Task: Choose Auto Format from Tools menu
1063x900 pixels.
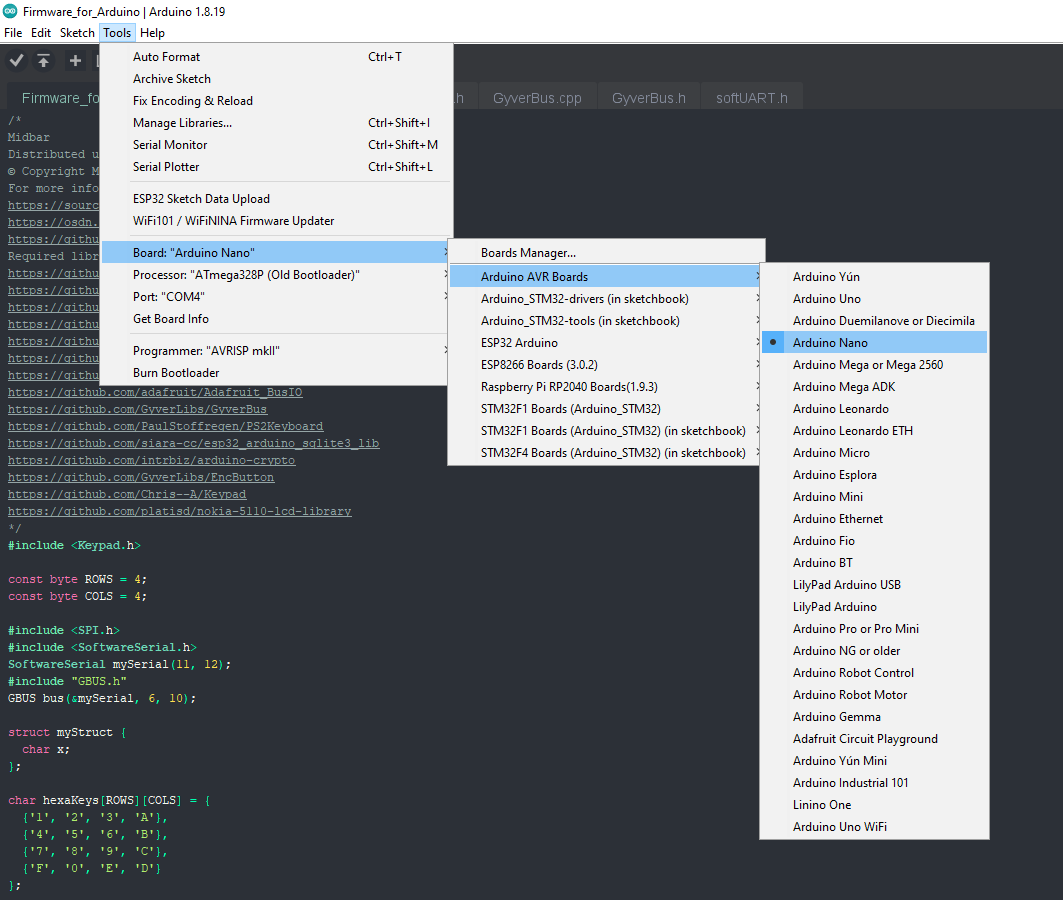Action: 277,57
